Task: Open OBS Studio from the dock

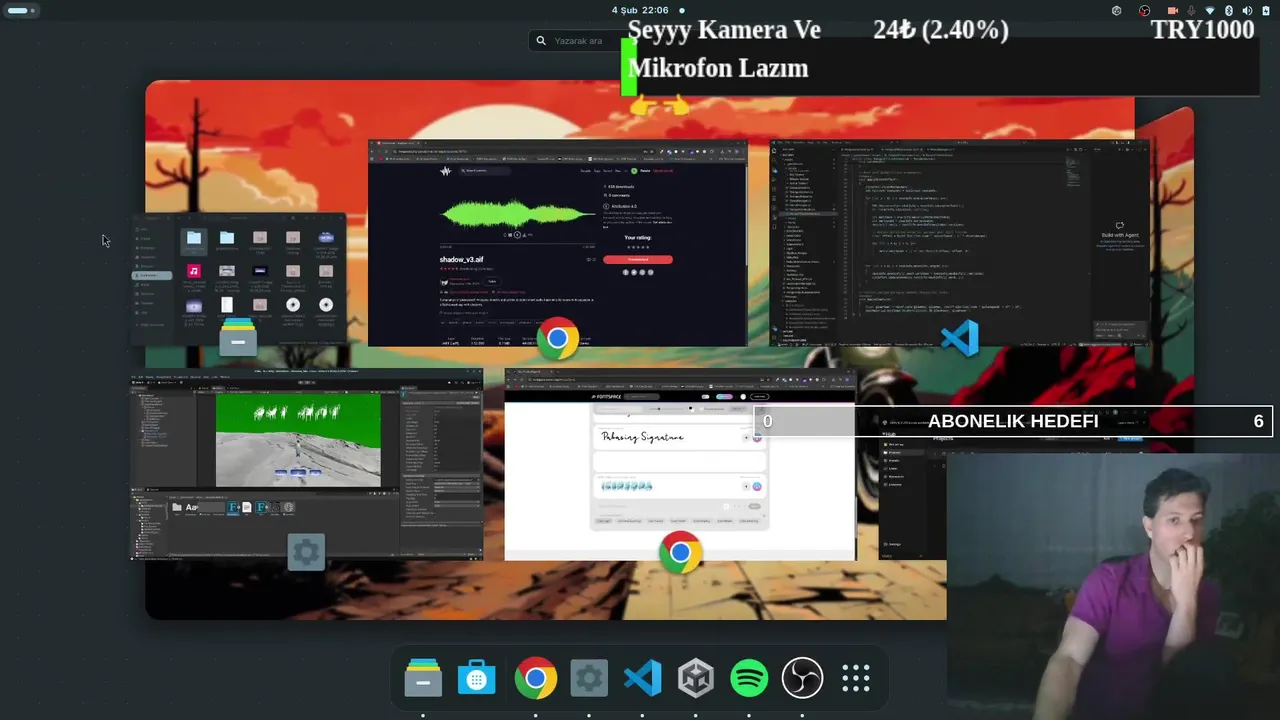Action: coord(802,679)
